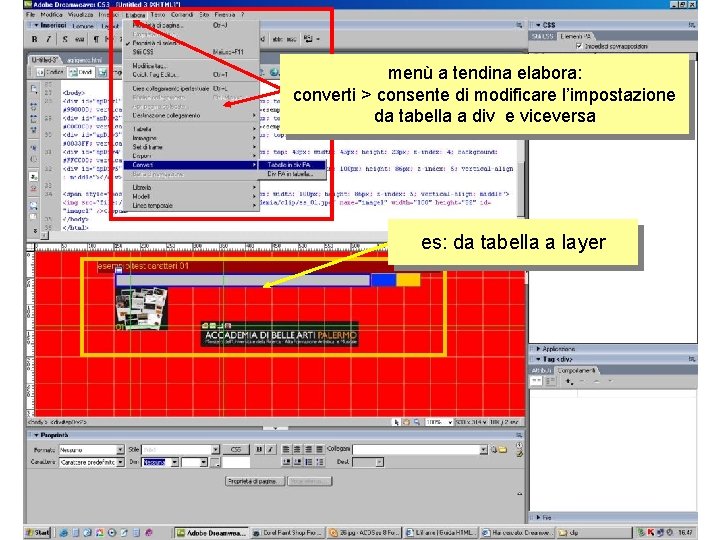
Task: Click the Highlight Invalid Code toolbar icon
Action: click(x=34, y=188)
